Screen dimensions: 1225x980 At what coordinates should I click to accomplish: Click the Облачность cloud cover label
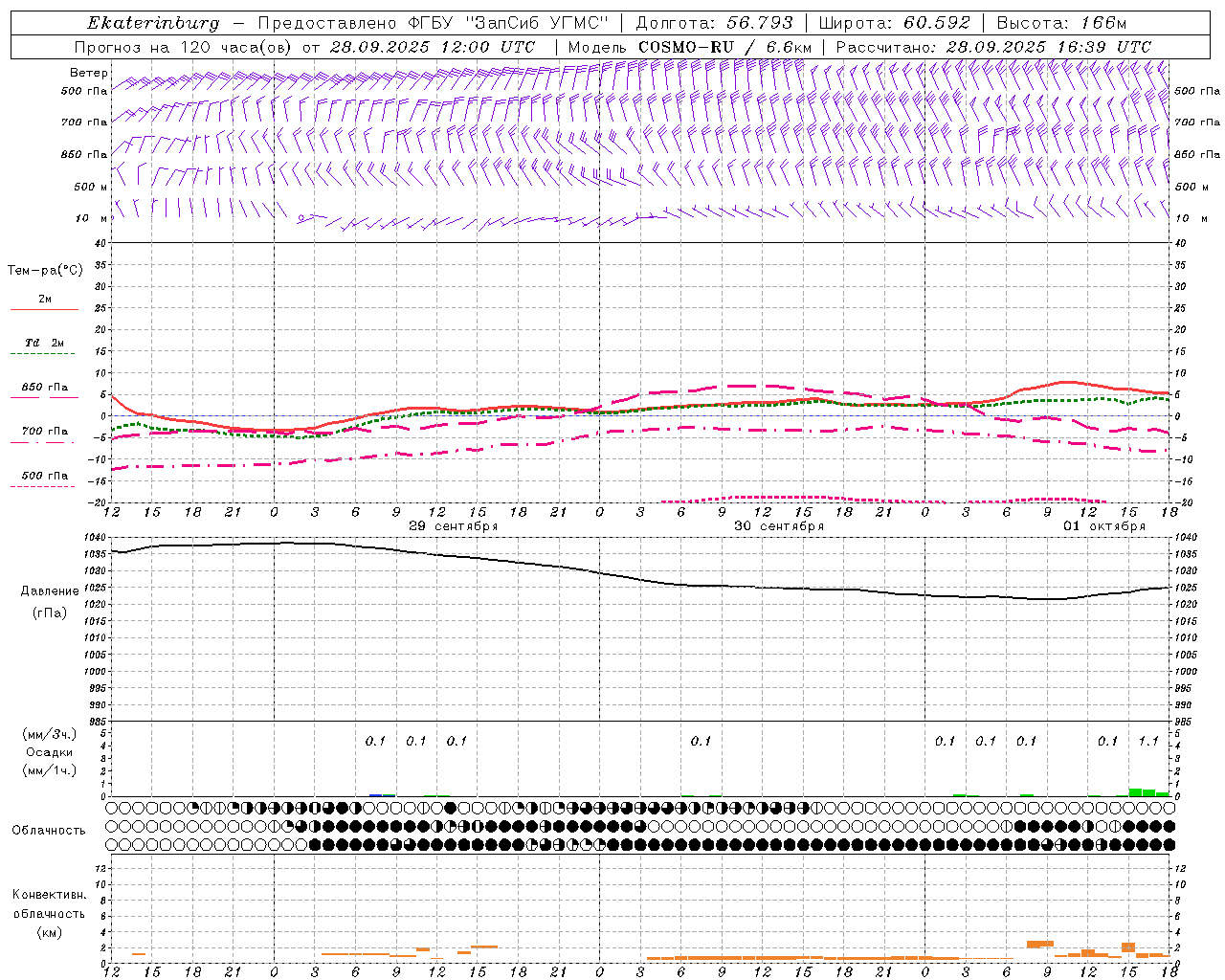point(49,830)
